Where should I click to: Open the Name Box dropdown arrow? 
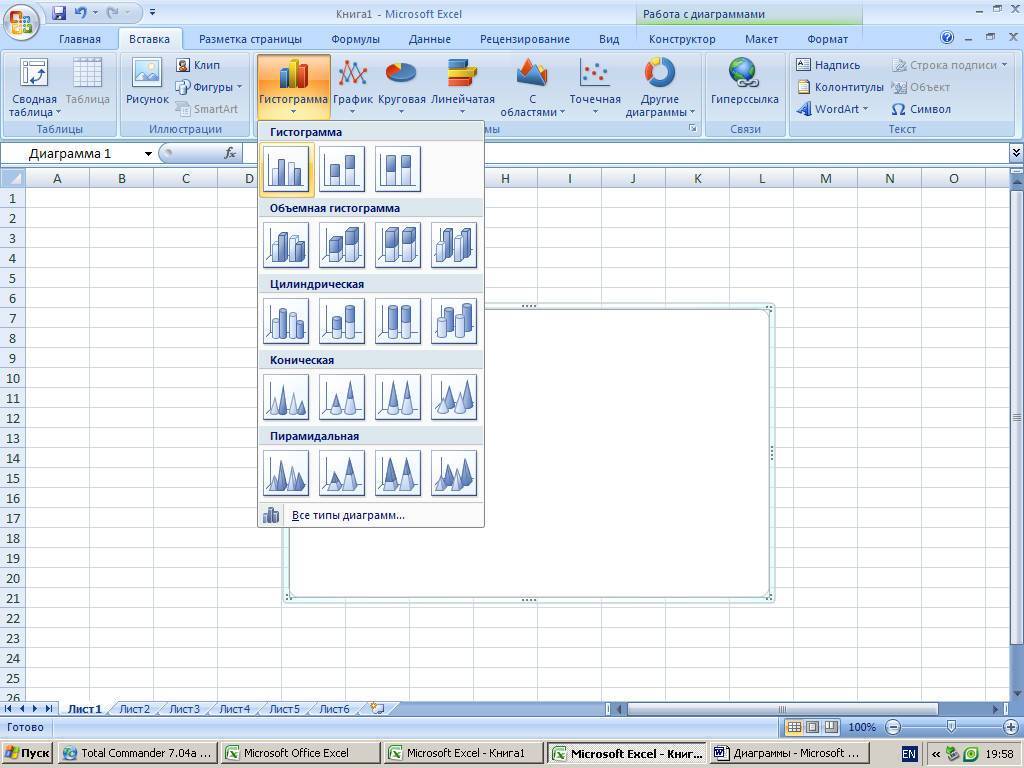pyautogui.click(x=148, y=153)
